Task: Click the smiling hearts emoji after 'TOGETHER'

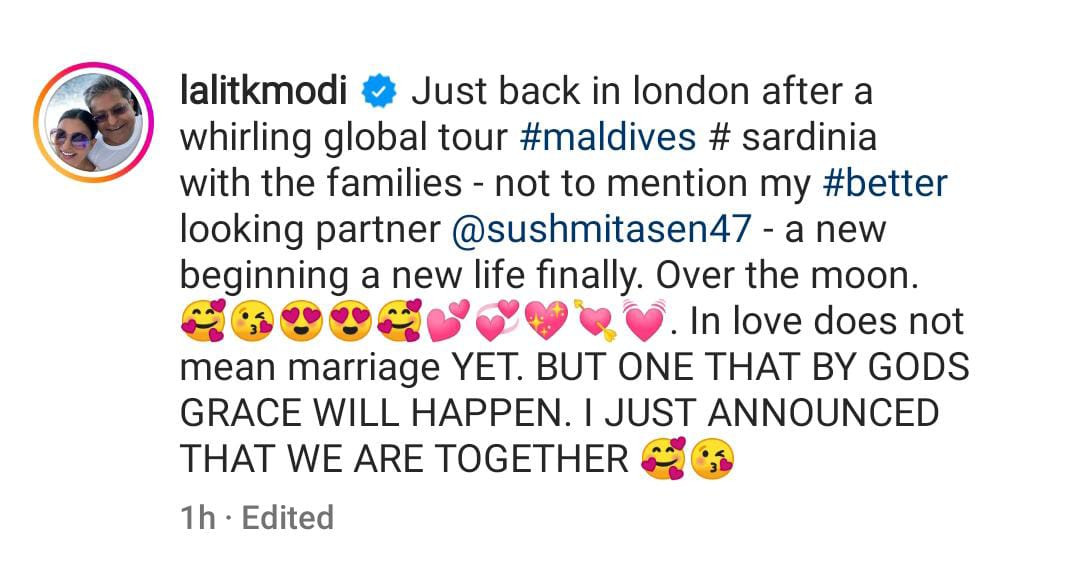Action: coord(664,460)
